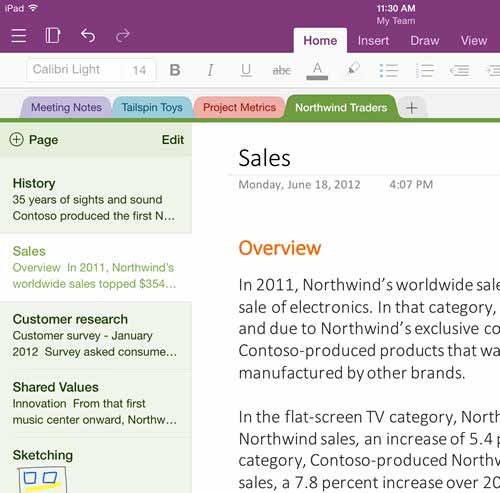Select the text highlighter tool
Viewport: 500px width, 493px height.
pyautogui.click(x=353, y=69)
